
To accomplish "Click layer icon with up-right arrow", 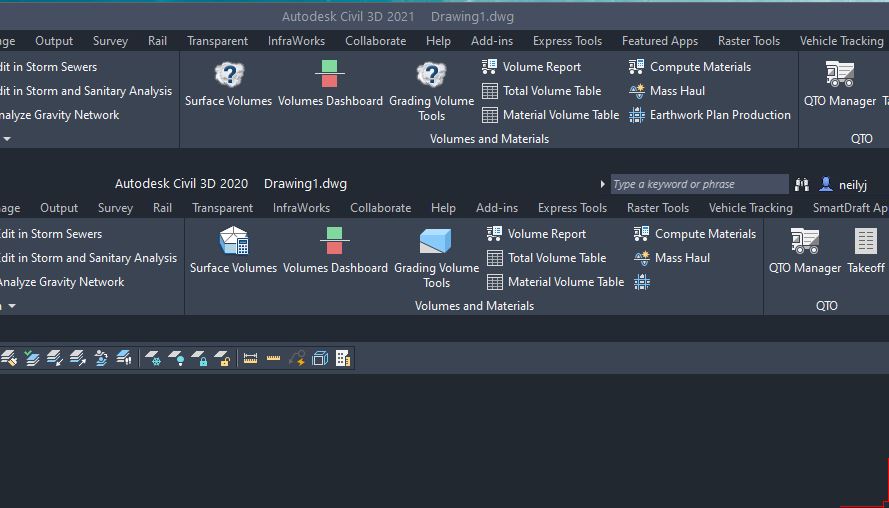I will [77, 358].
